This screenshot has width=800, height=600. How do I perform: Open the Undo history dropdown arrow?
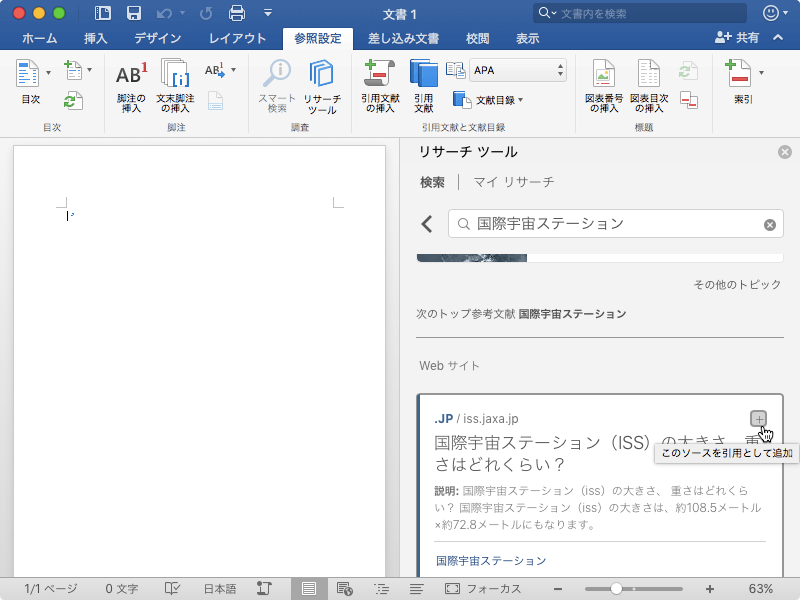182,13
